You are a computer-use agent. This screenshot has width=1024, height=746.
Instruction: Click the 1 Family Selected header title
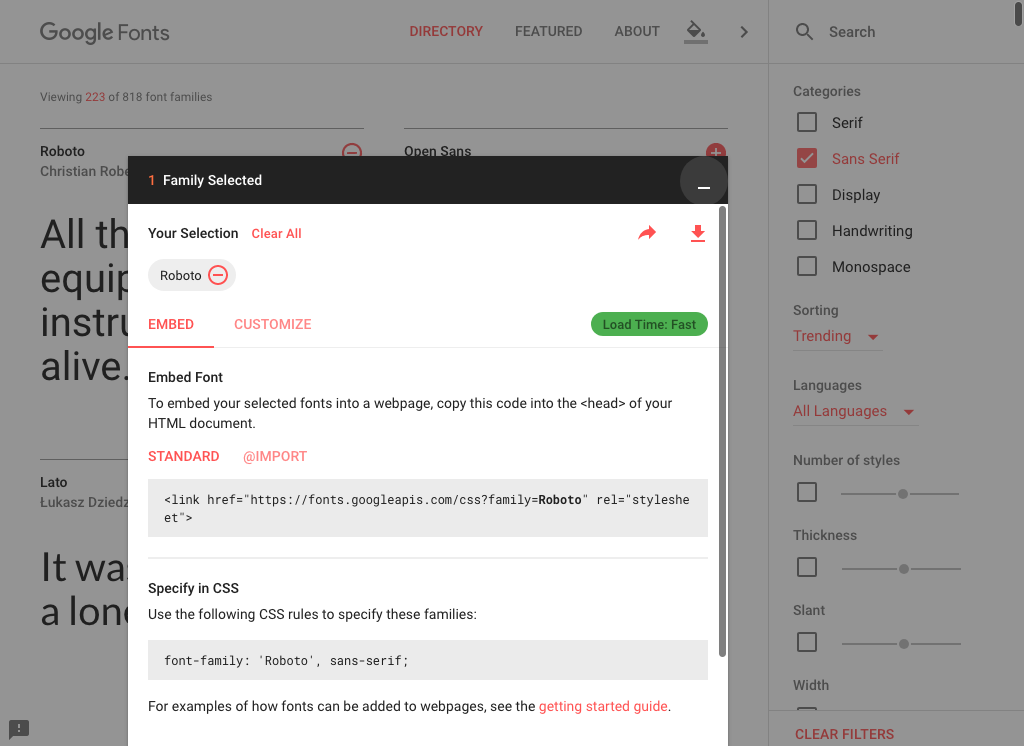[x=204, y=180]
